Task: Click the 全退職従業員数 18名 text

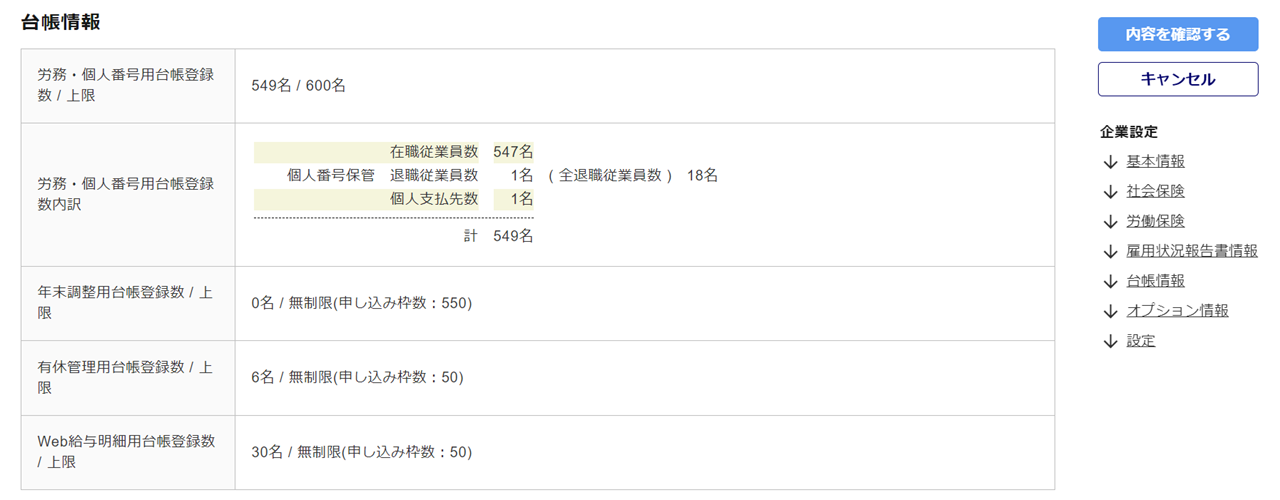Action: coord(633,175)
